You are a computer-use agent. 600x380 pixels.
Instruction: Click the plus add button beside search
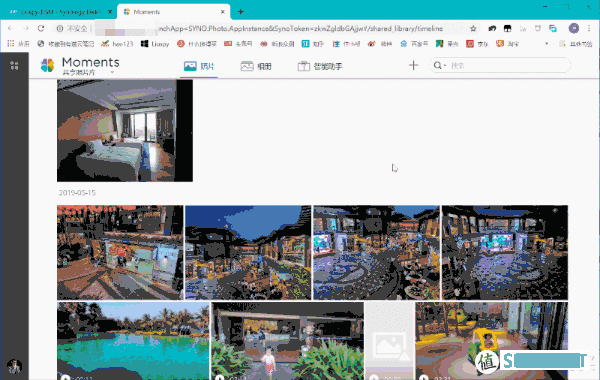(413, 65)
